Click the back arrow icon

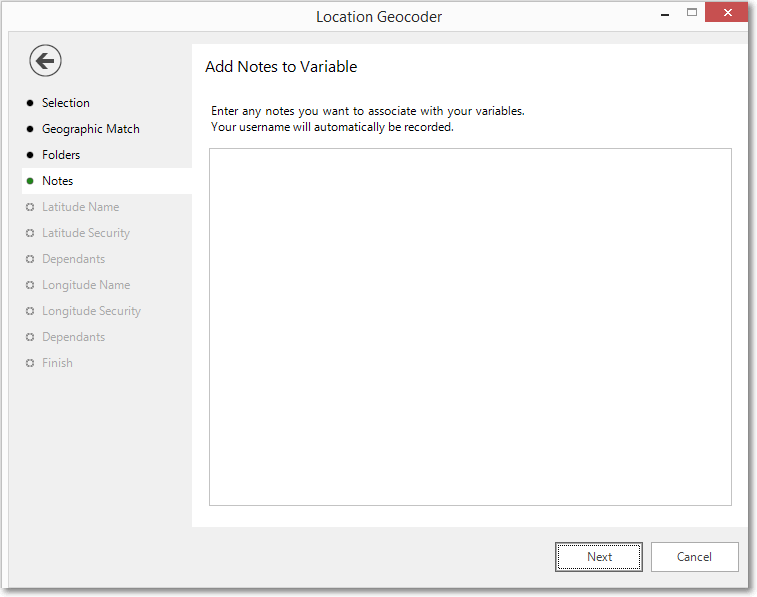tap(45, 61)
